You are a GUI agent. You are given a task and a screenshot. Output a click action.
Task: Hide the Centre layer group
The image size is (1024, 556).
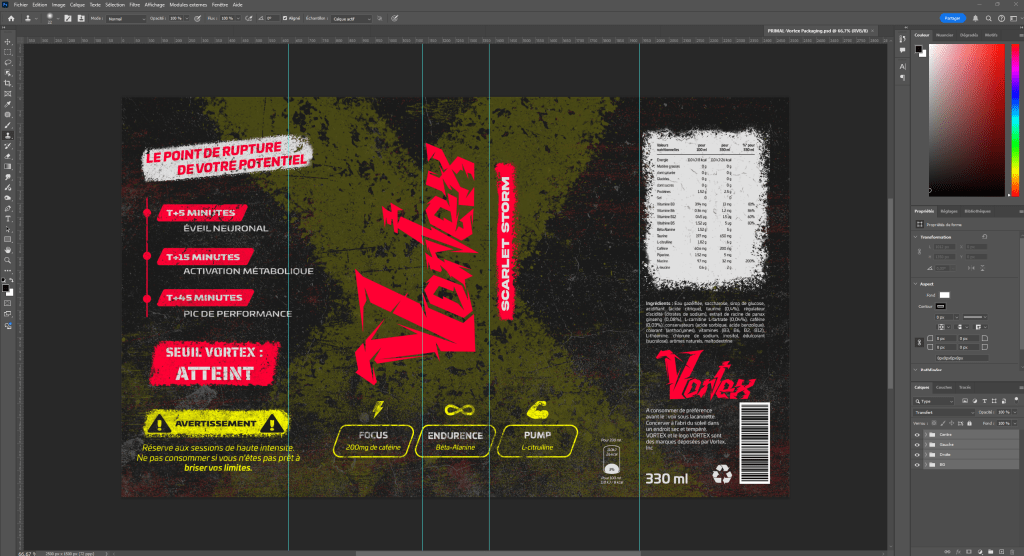(918, 435)
